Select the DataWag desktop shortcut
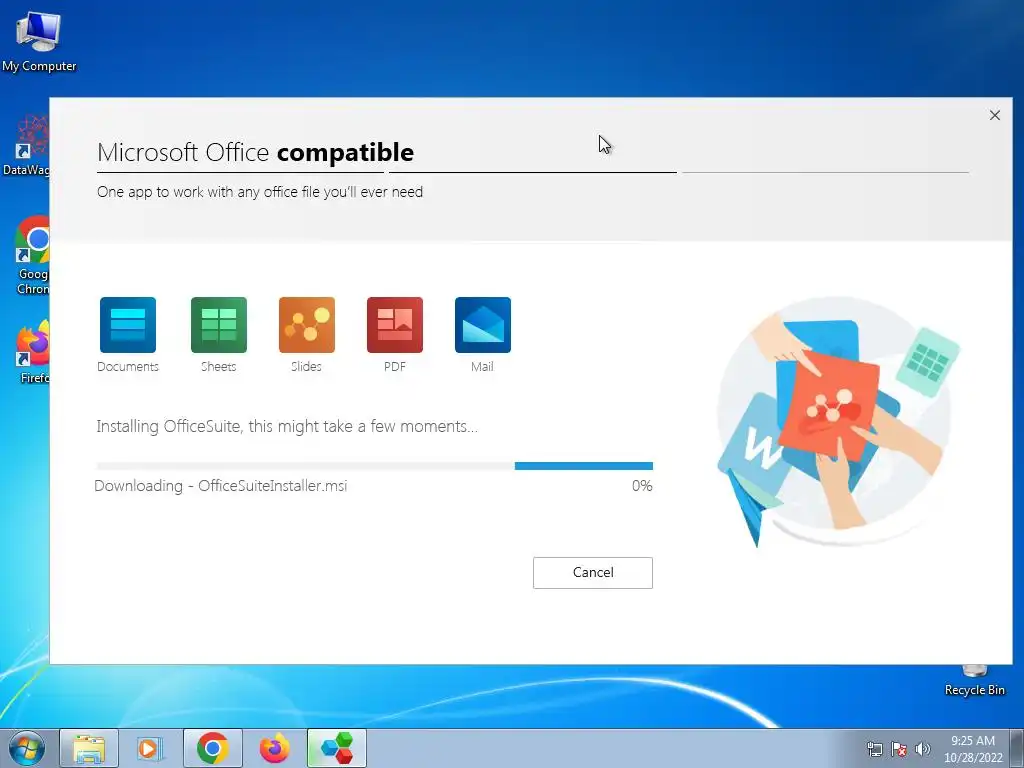This screenshot has width=1024, height=768. (x=25, y=145)
